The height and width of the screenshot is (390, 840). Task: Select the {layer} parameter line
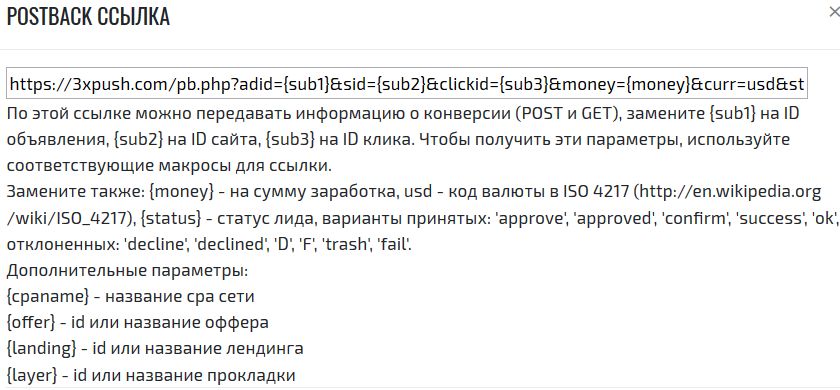point(151,374)
